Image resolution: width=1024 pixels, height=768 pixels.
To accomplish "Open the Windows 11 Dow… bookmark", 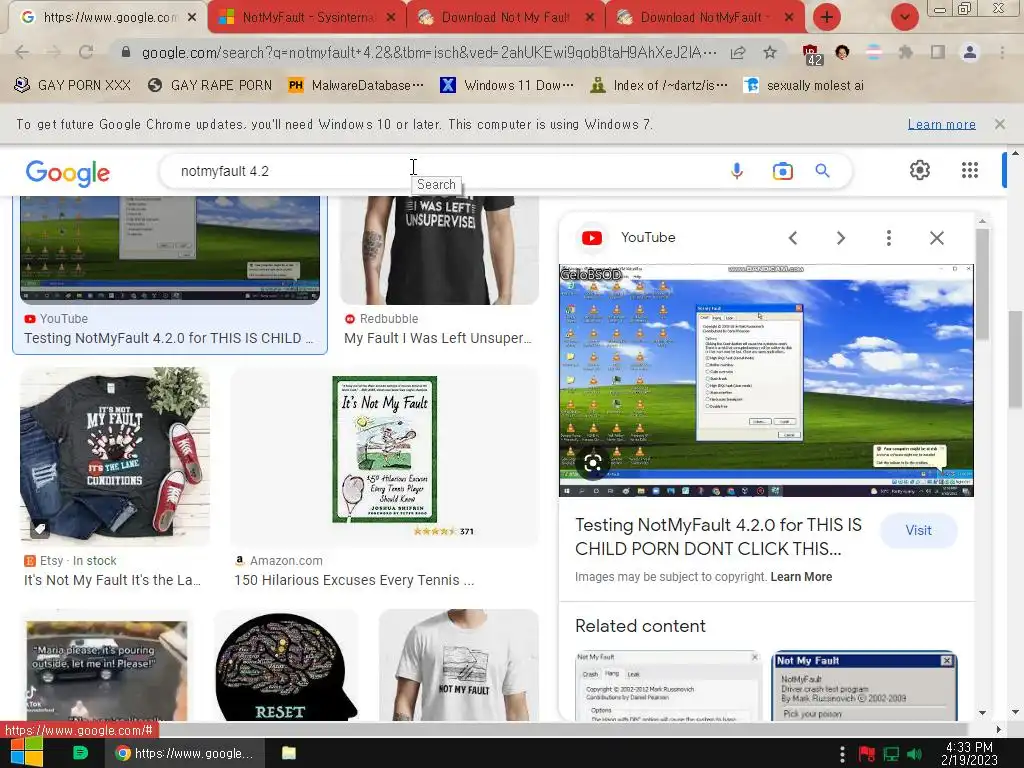I will 507,86.
